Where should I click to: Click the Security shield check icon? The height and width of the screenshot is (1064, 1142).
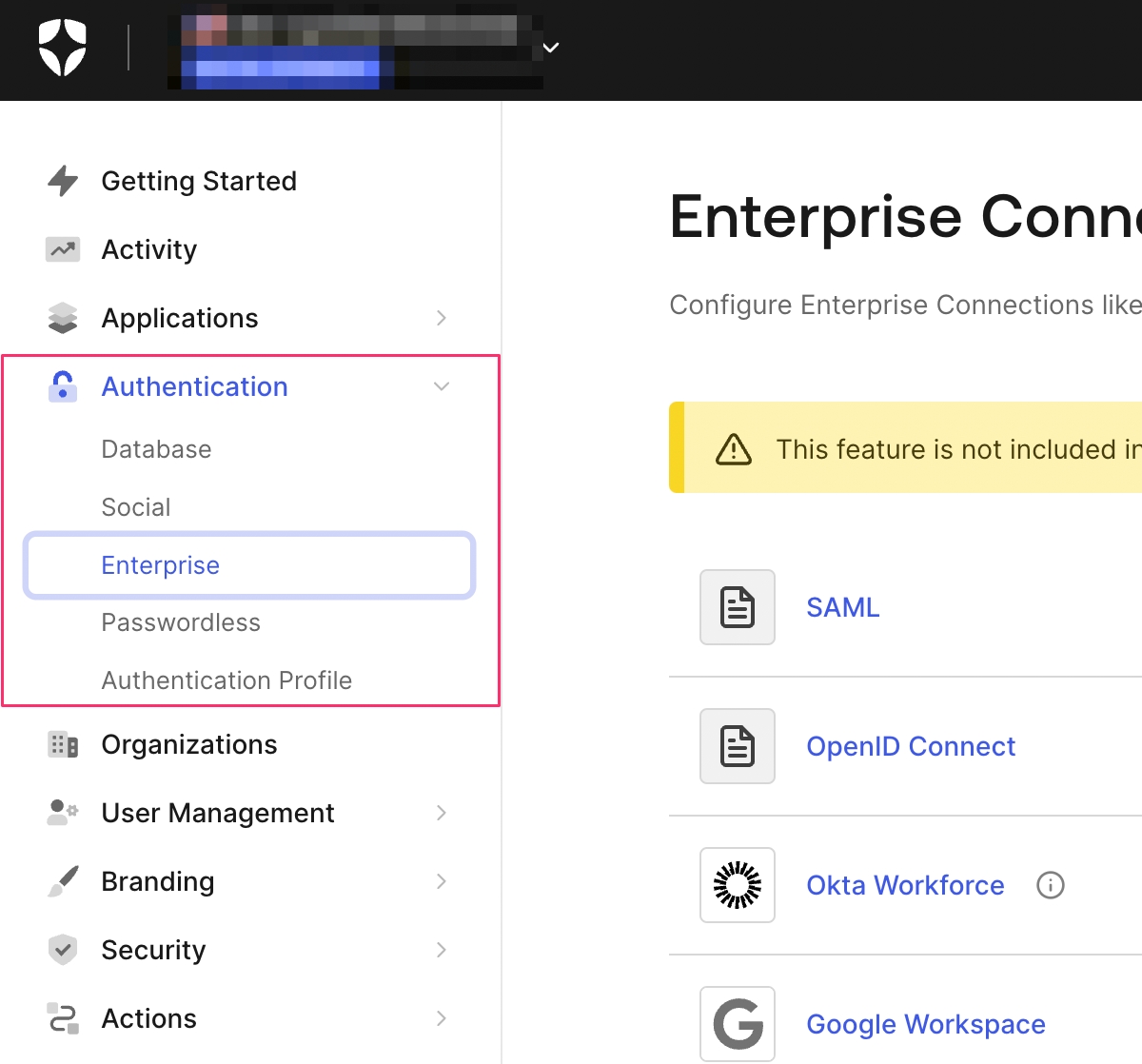[x=63, y=950]
